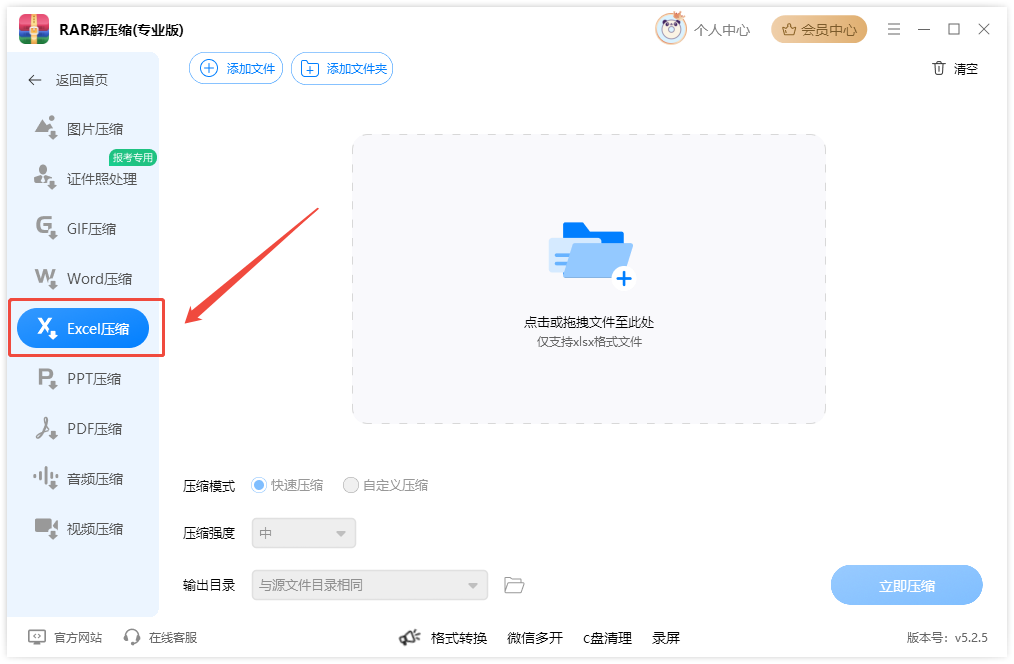Click the browse output folder icon
This screenshot has height=664, width=1014.
pos(514,585)
